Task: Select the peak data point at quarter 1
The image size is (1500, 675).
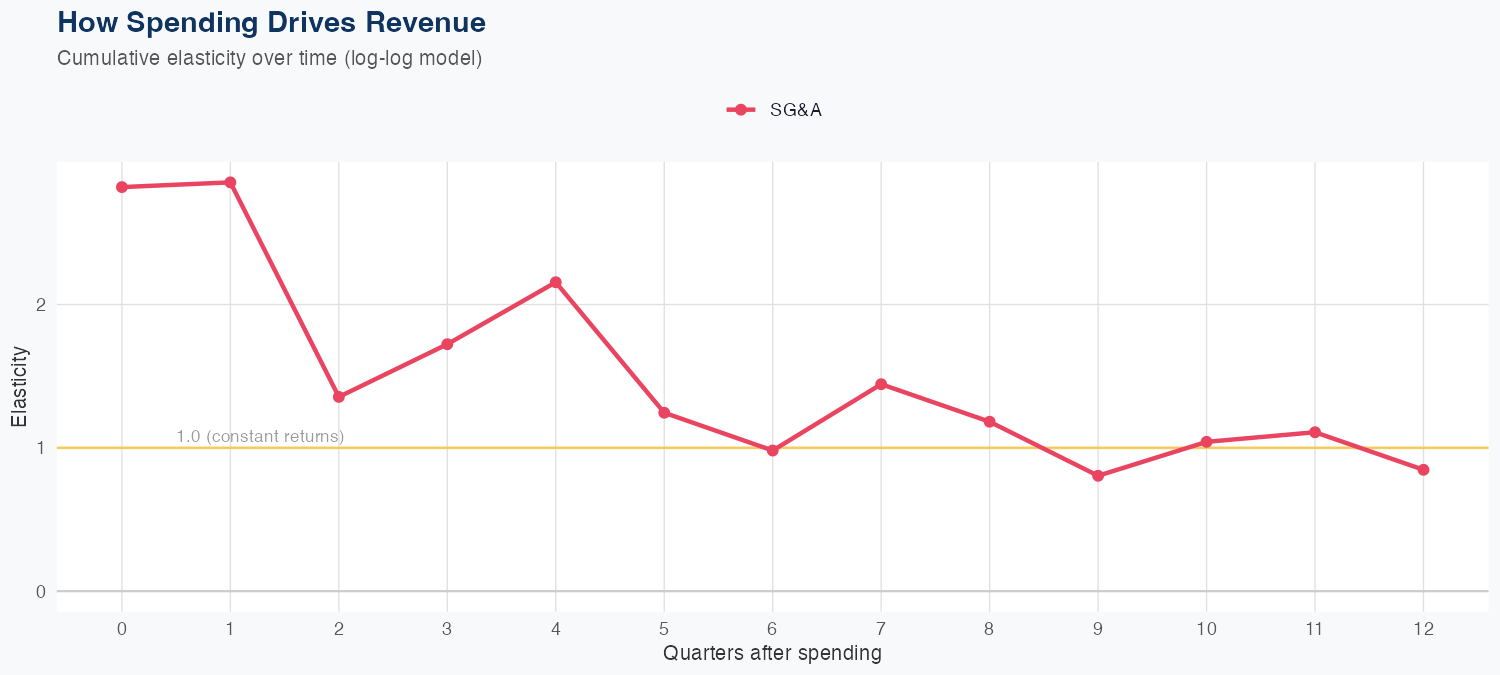Action: 230,182
